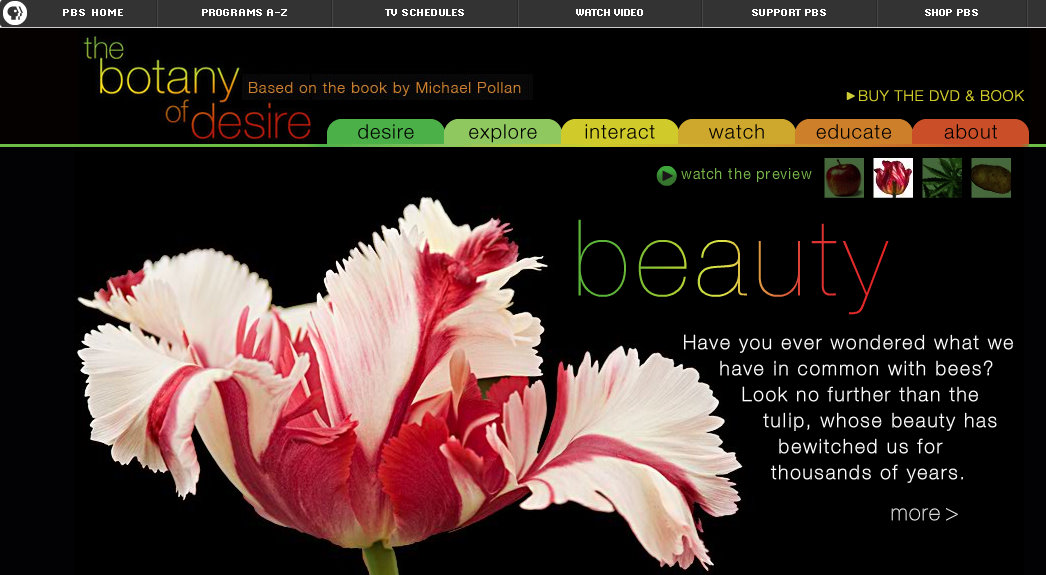Click Support PBS

pyautogui.click(x=789, y=13)
